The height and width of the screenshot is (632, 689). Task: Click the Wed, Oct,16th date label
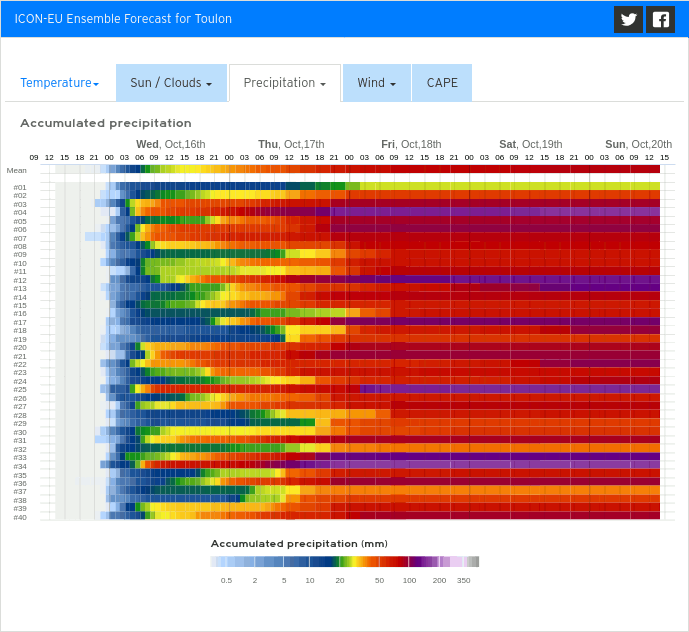pyautogui.click(x=170, y=144)
